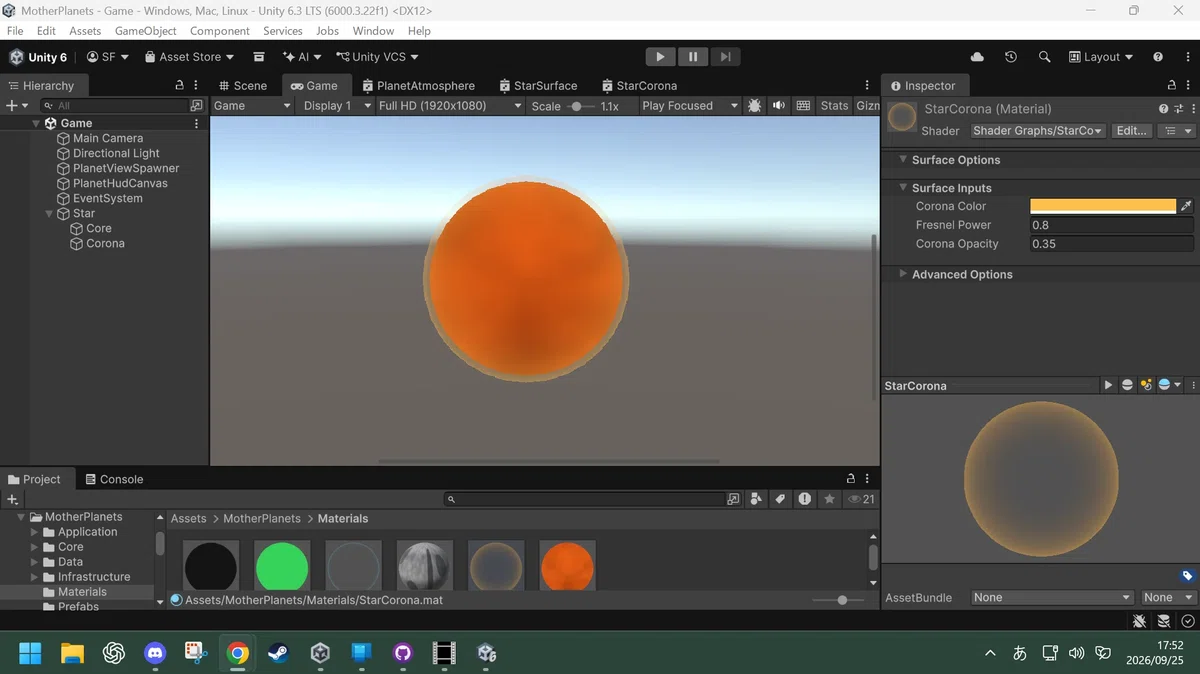Screen dimensions: 1200x674
Task: Toggle Stats overlay in the Game view
Action: pyautogui.click(x=834, y=105)
